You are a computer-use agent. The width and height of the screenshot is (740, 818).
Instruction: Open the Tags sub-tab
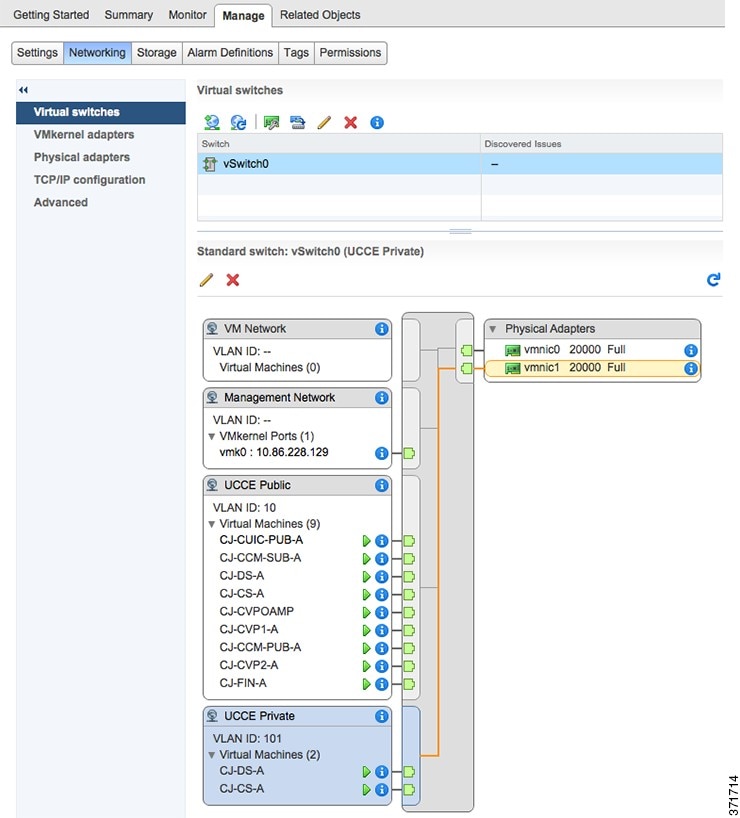[296, 53]
